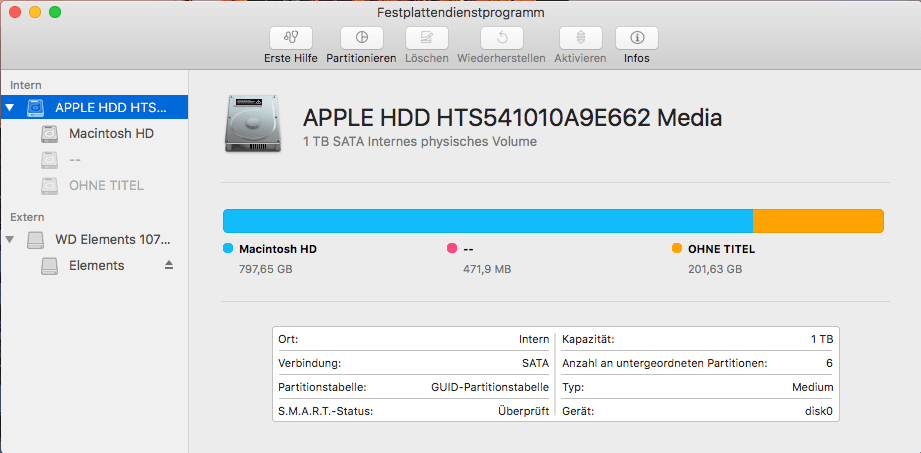Click the Elements volume drive icon
This screenshot has width=921, height=453.
pos(50,266)
